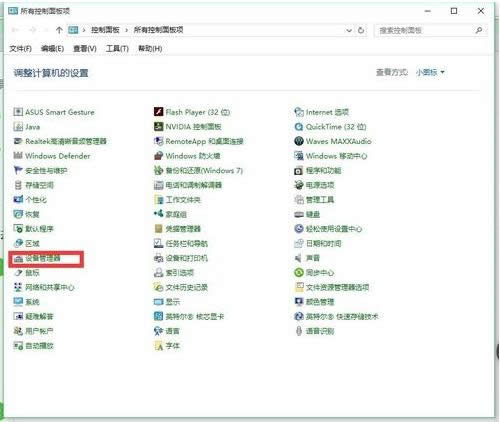Open the 鼠标 mouse settings icon
The width and height of the screenshot is (500, 422).
(x=18, y=273)
